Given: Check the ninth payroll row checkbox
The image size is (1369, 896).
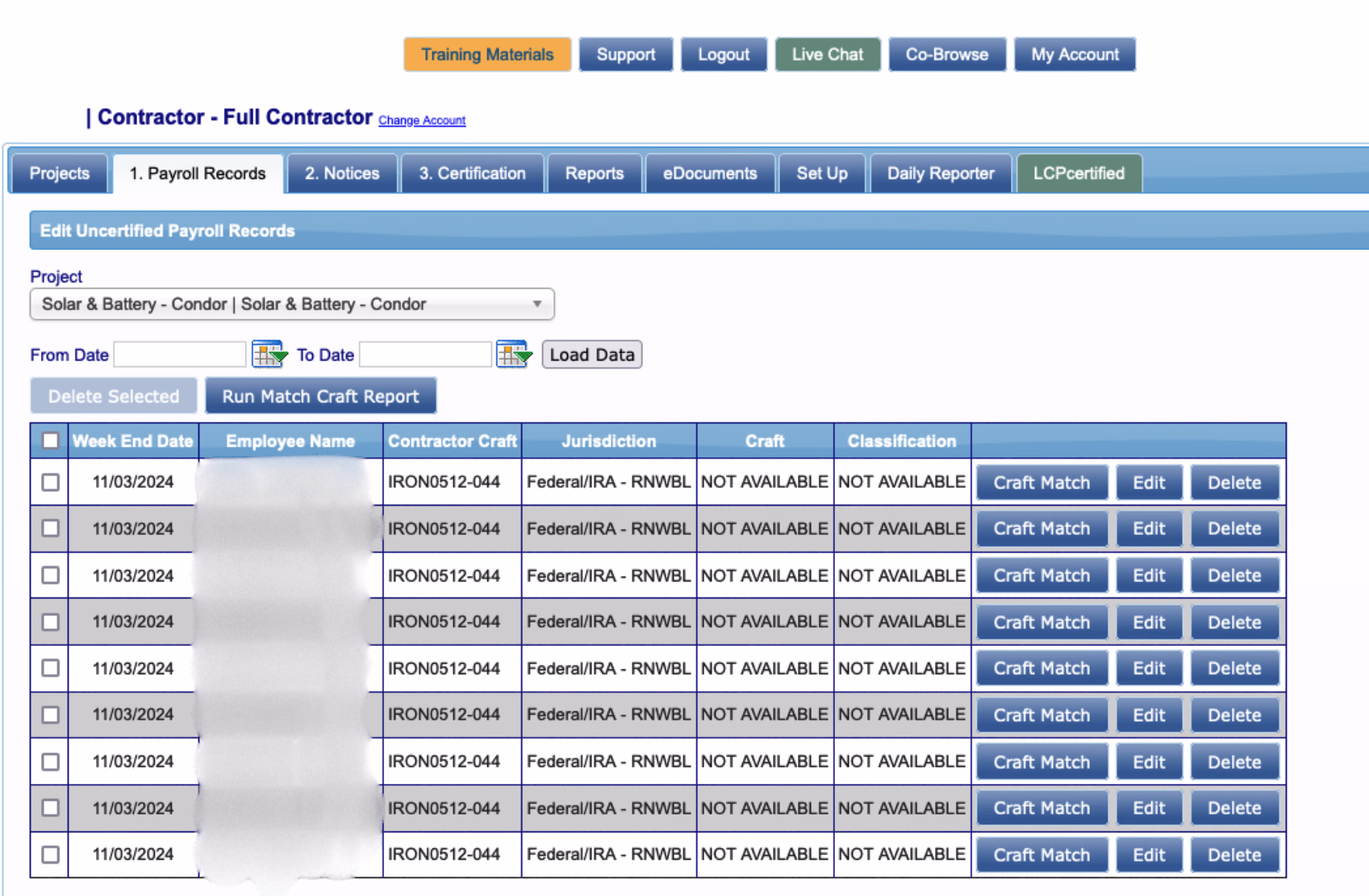Looking at the screenshot, I should 50,854.
